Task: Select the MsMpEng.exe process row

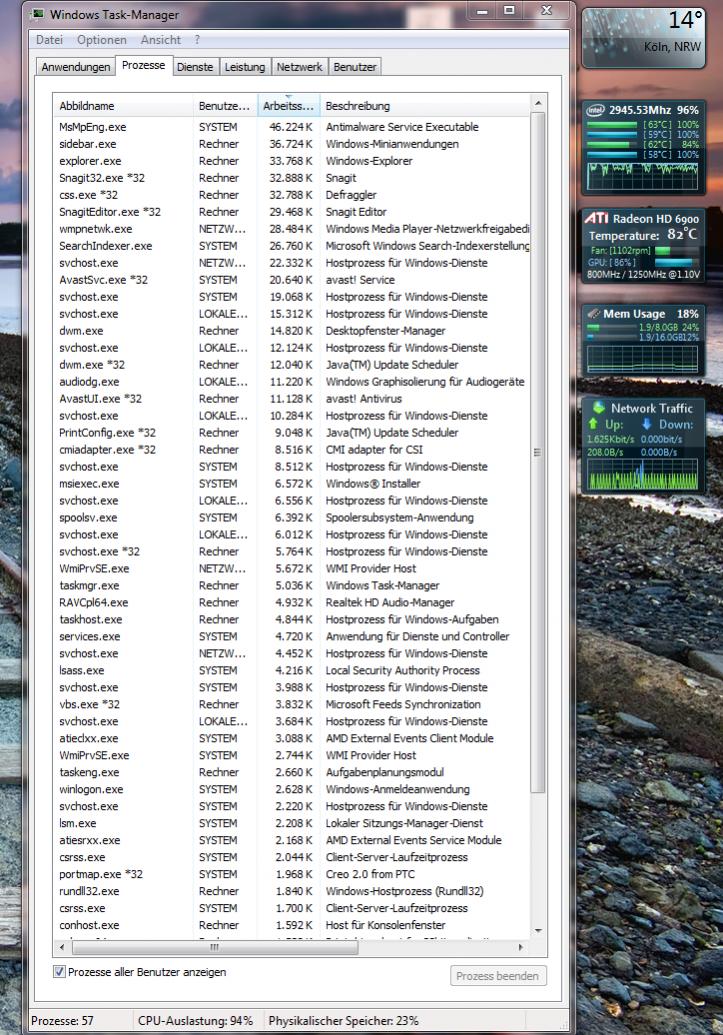Action: (x=292, y=127)
